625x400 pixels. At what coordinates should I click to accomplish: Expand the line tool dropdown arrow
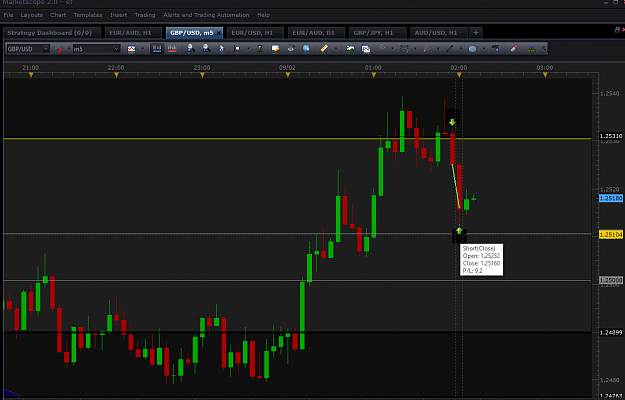pyautogui.click(x=461, y=48)
